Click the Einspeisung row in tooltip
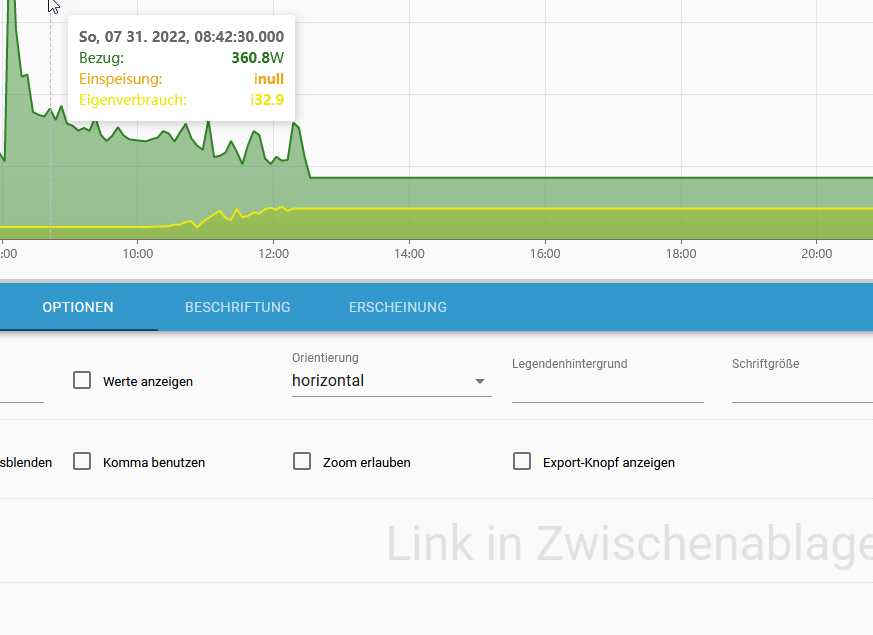 tap(181, 79)
